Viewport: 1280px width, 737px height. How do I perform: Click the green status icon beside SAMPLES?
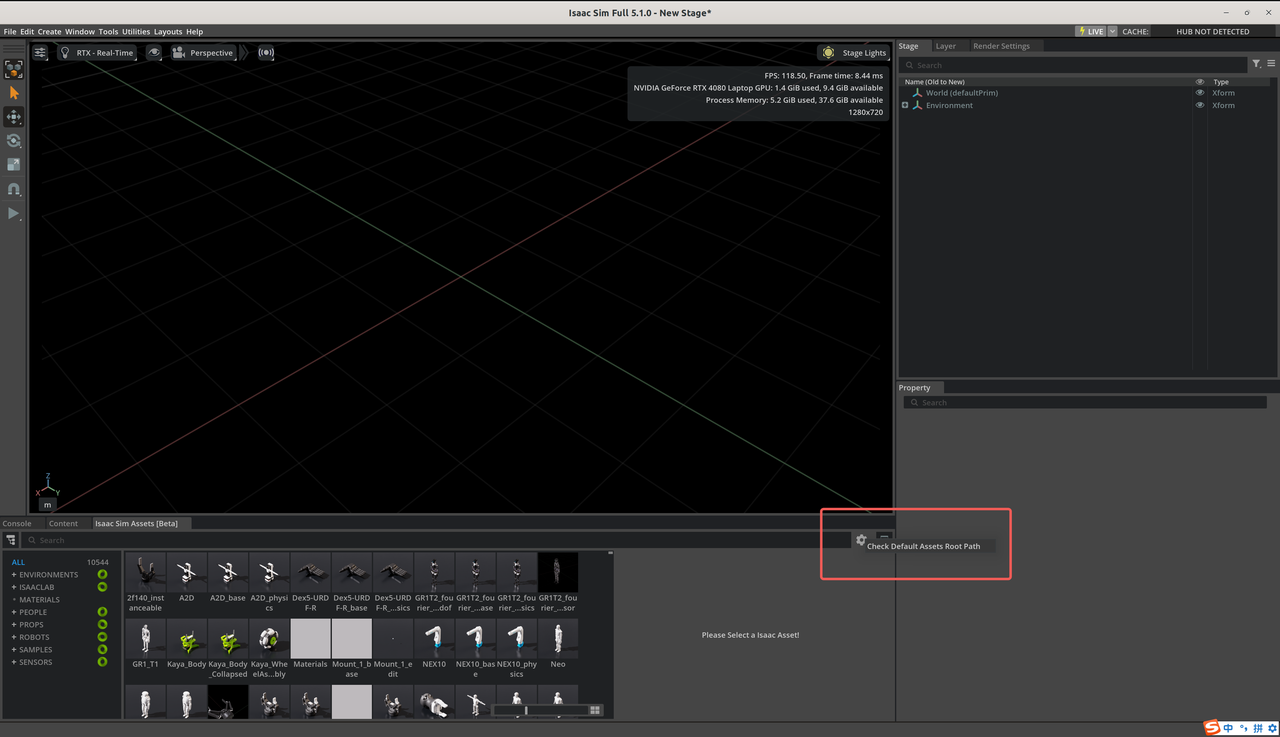point(102,649)
